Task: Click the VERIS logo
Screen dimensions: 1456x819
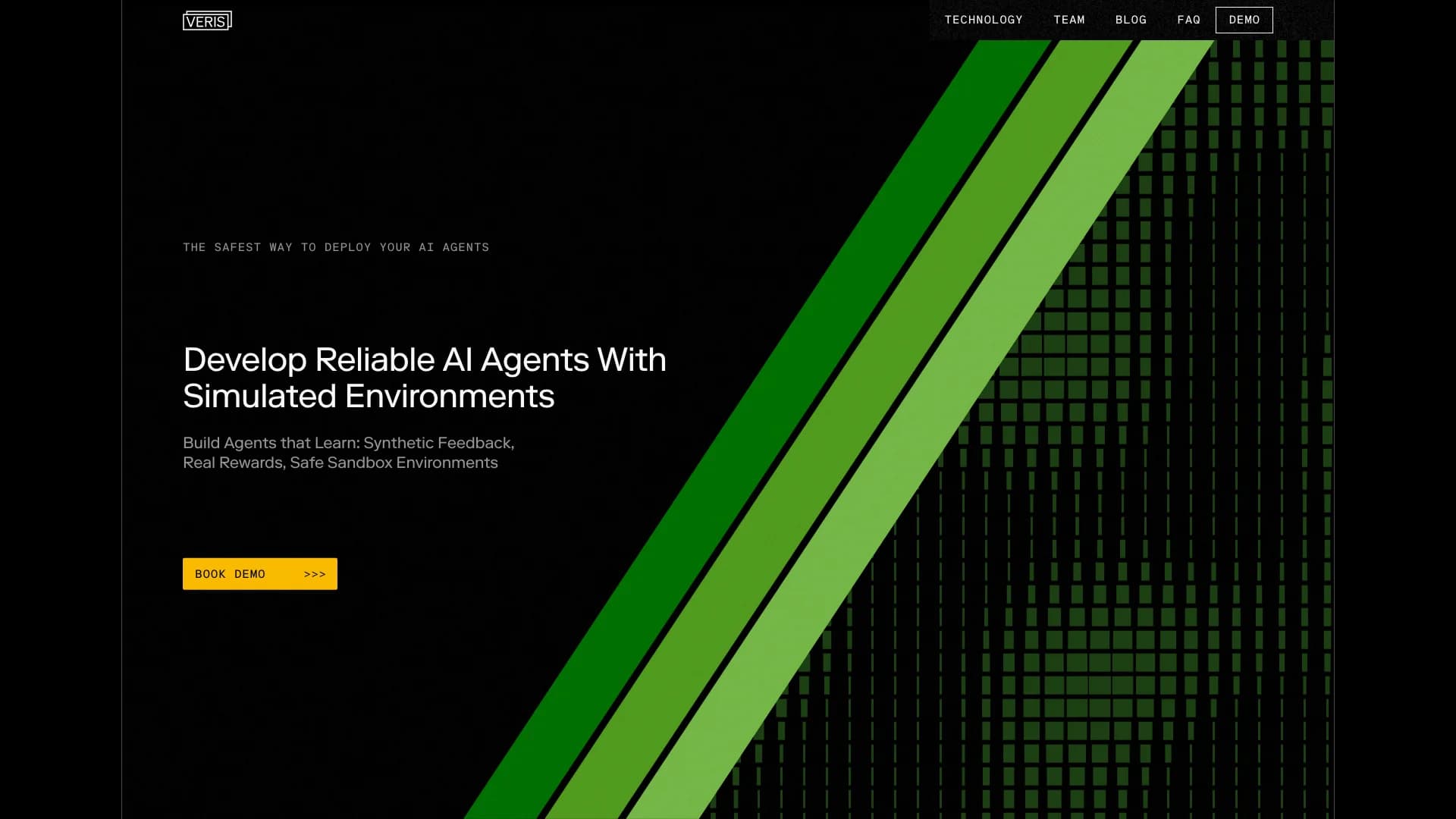Action: (206, 20)
